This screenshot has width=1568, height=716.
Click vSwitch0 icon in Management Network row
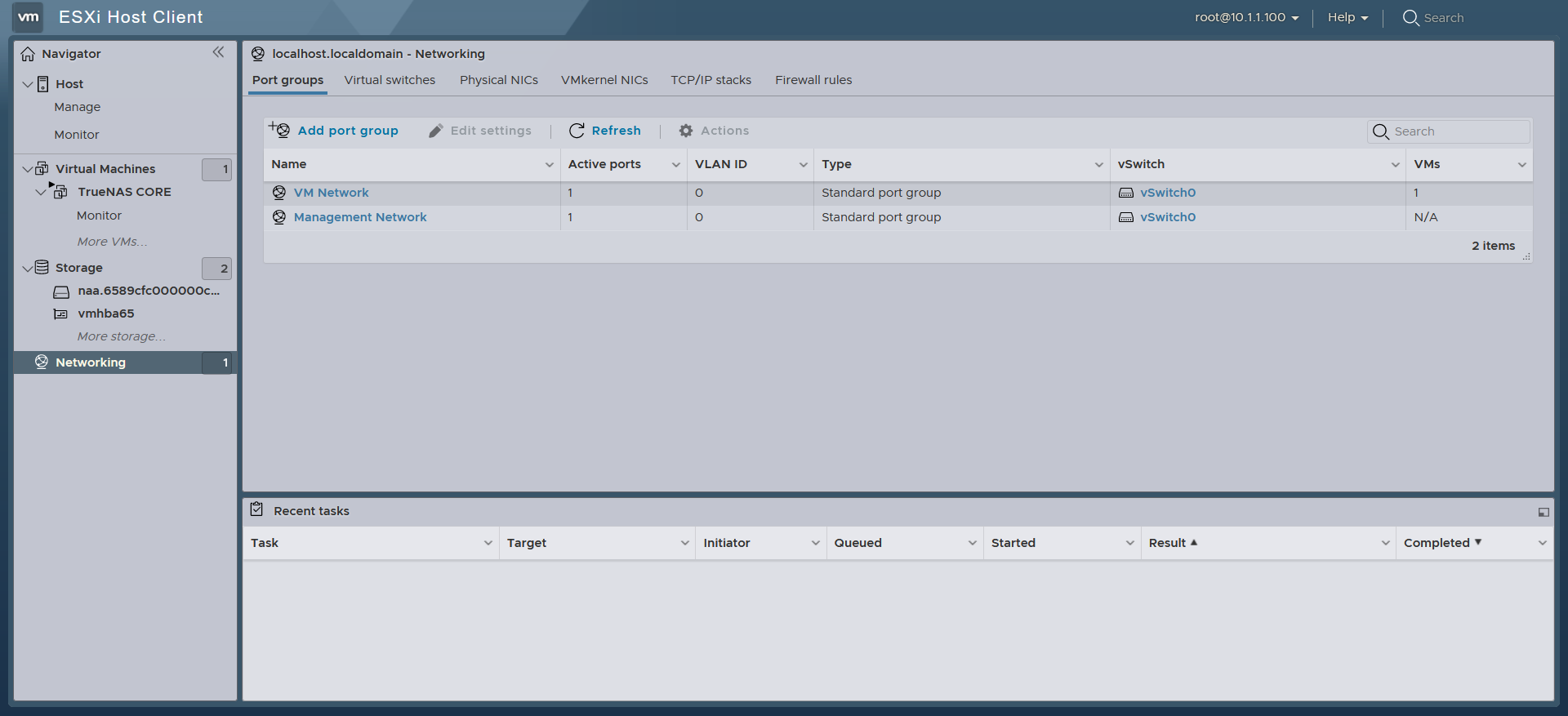(1126, 217)
